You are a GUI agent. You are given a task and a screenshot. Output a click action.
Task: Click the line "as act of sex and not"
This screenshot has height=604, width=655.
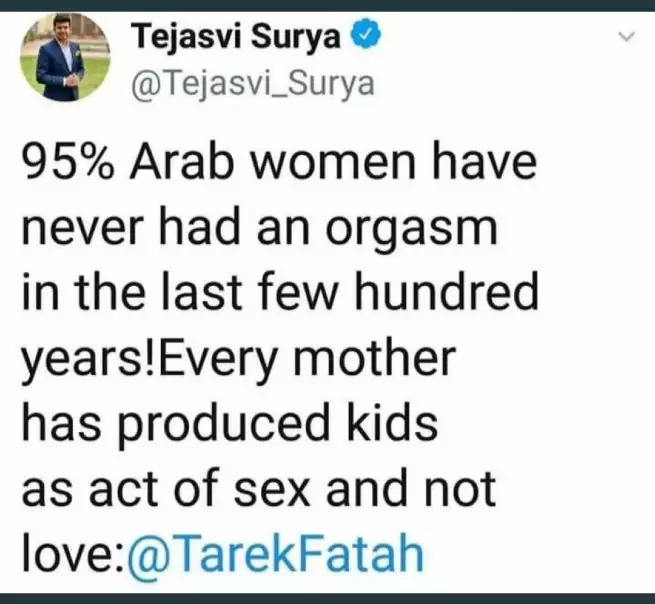point(259,489)
